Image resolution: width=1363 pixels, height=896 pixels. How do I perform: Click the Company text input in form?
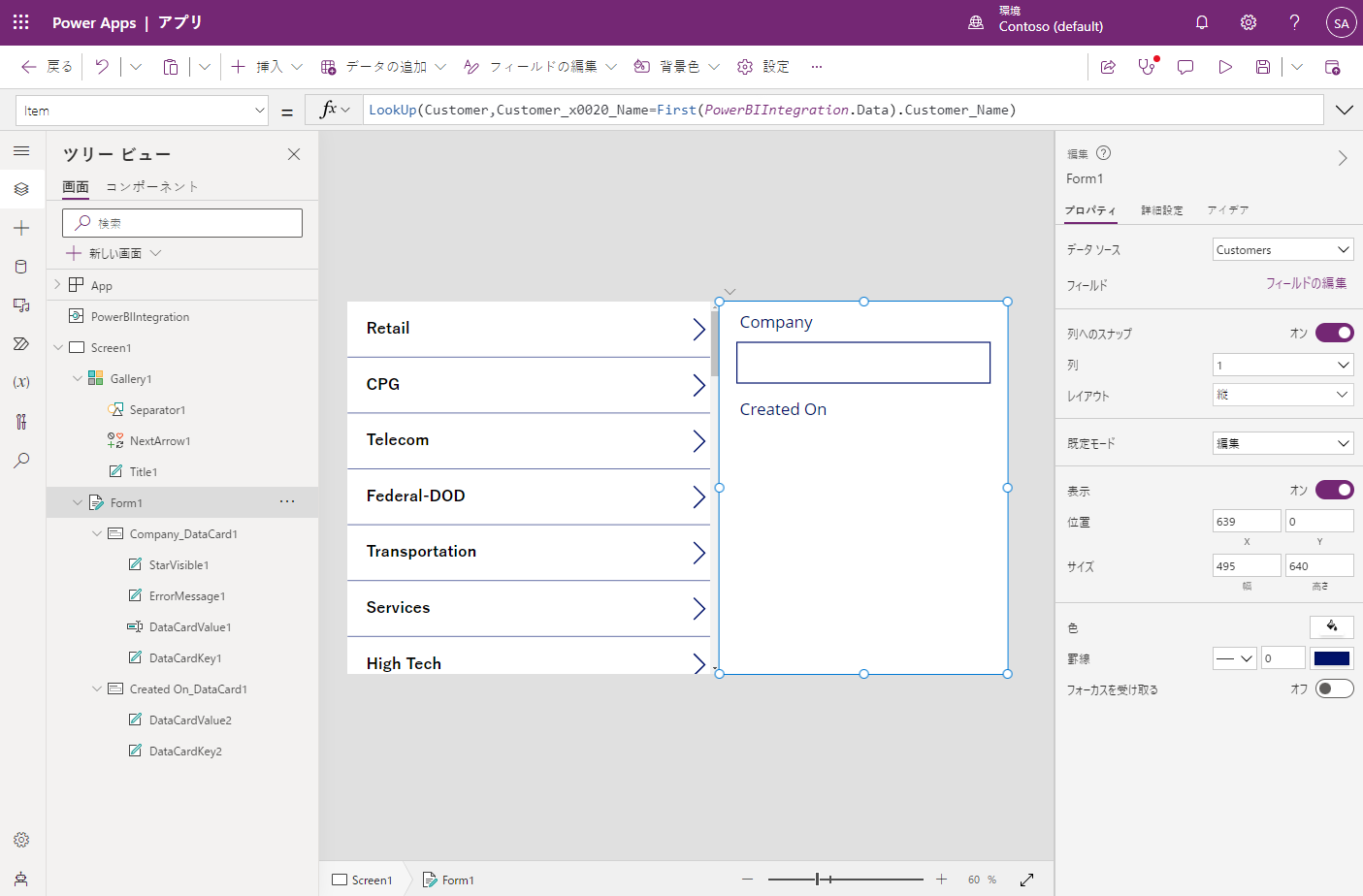(x=863, y=363)
